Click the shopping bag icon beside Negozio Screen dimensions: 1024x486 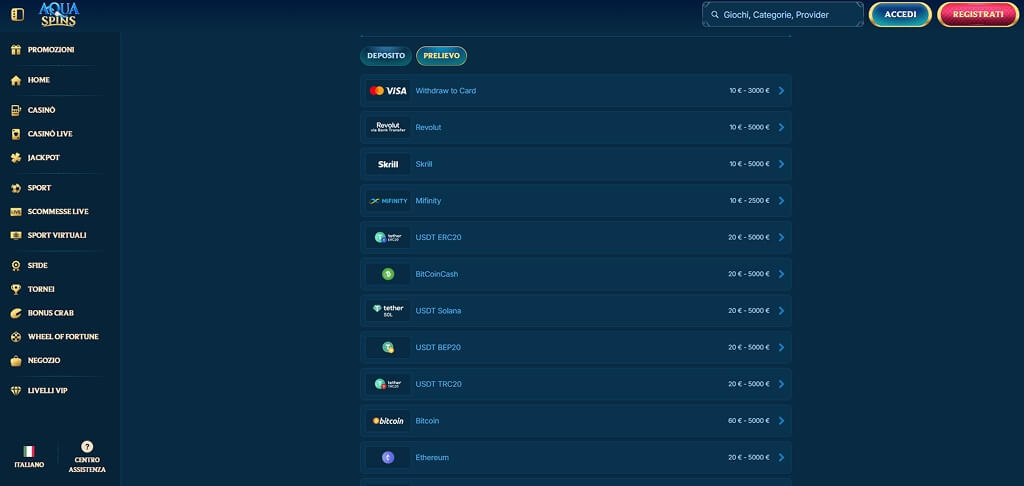coord(16,361)
